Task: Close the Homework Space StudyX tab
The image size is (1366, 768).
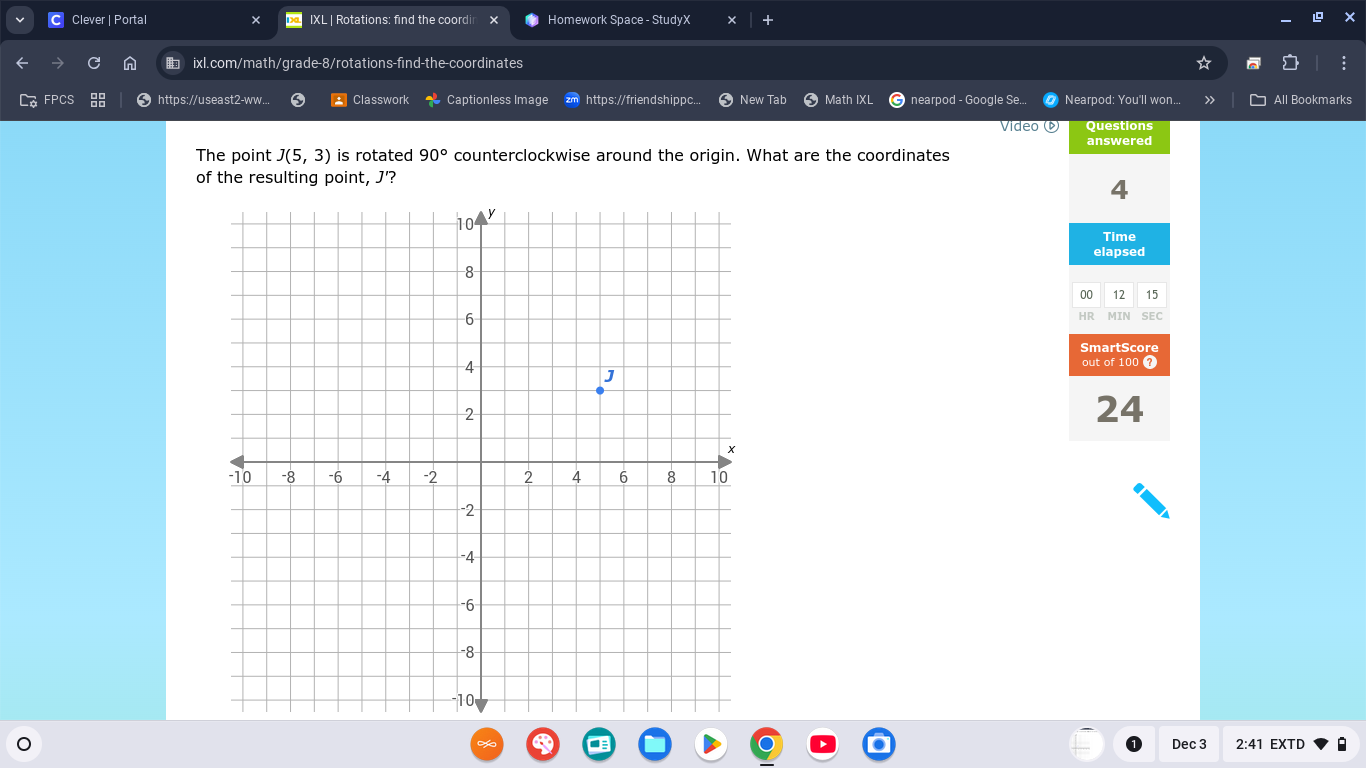Action: (731, 20)
